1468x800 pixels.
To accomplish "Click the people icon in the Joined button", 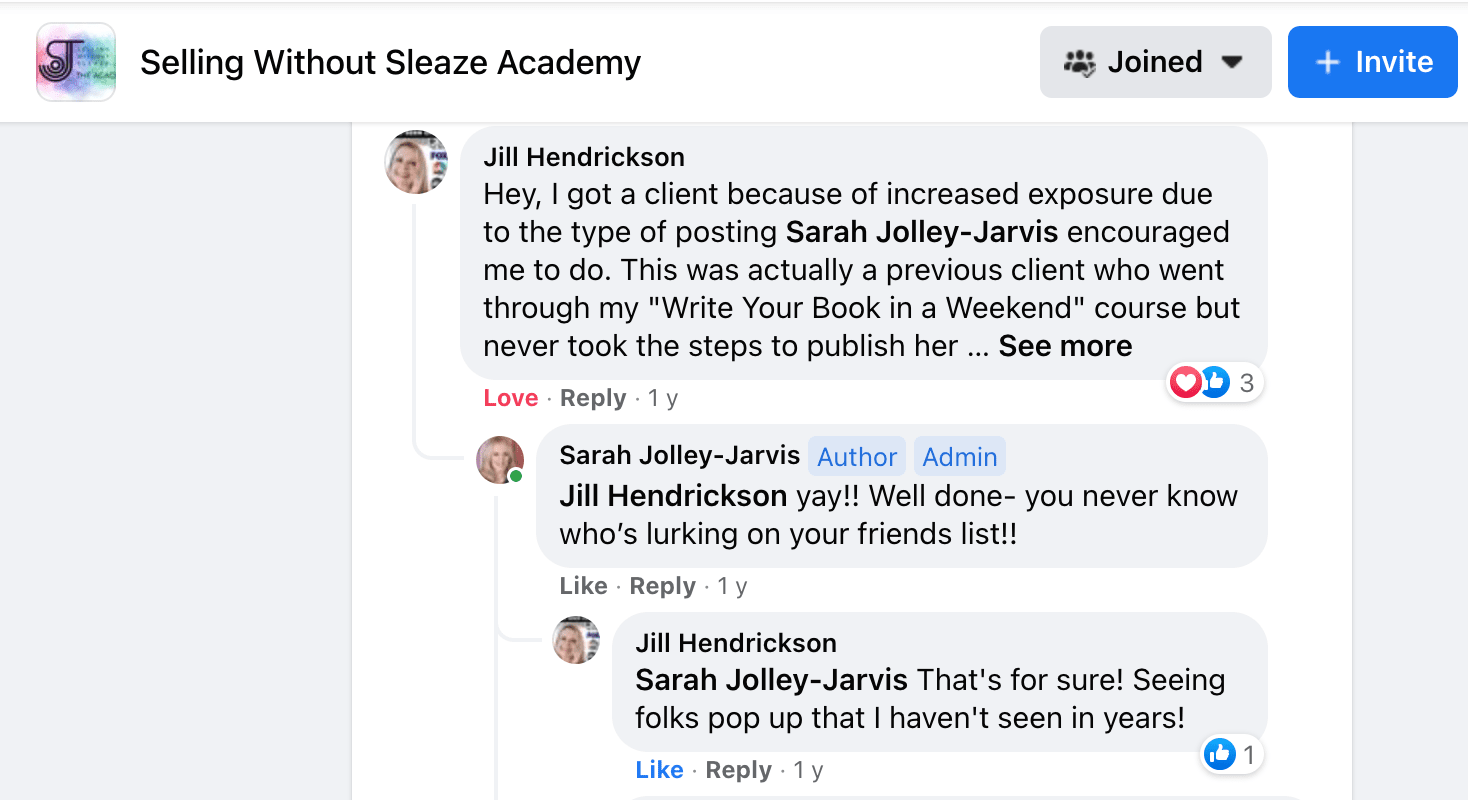I will pyautogui.click(x=1080, y=62).
